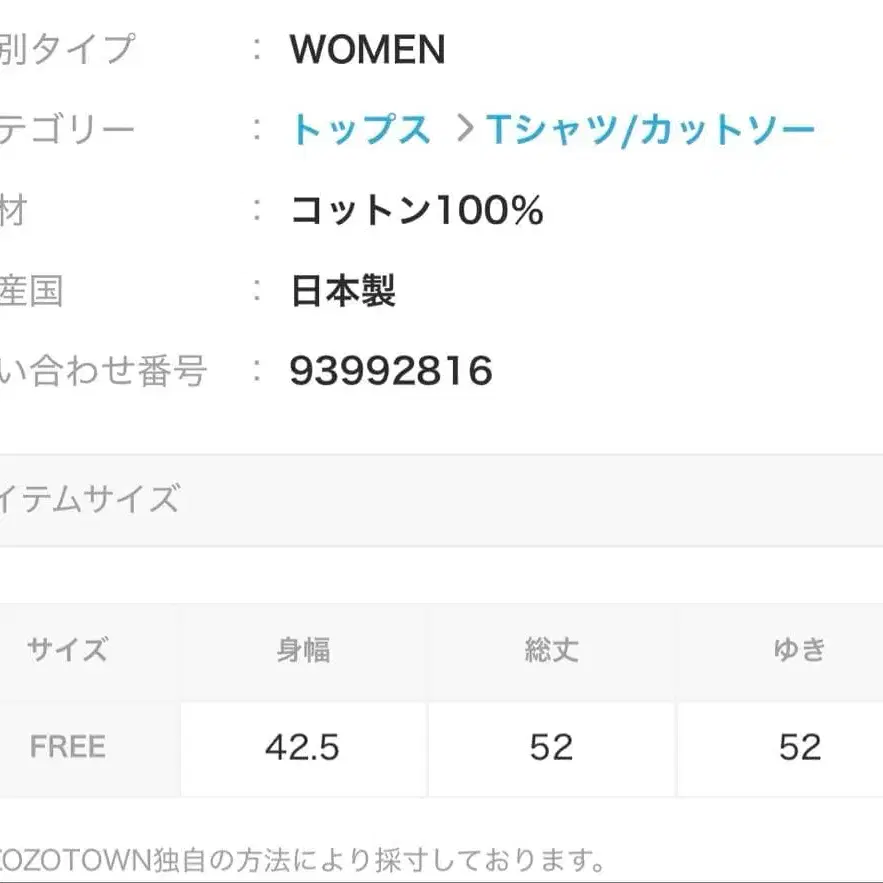
Task: Select the FREE size row
Action: click(68, 747)
